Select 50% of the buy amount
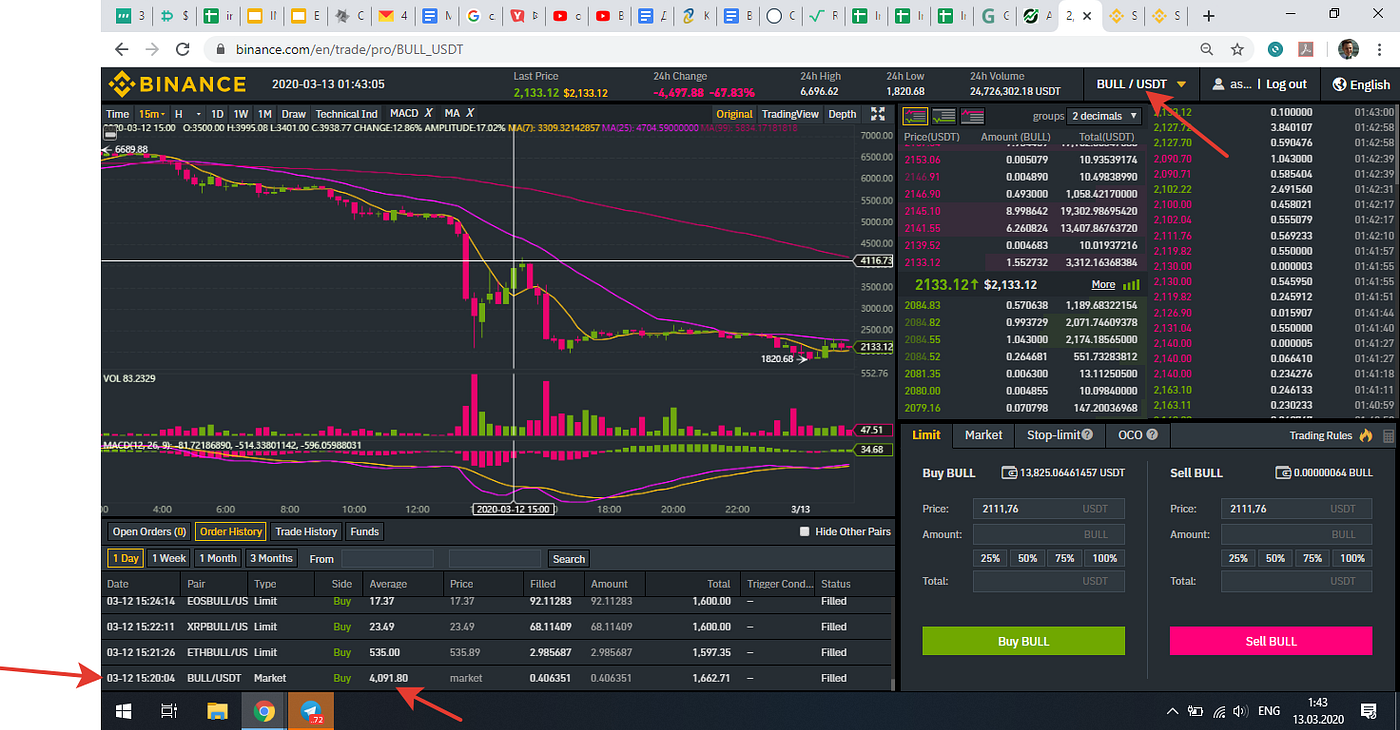Screen dimensions: 1400x730 click(x=1028, y=558)
